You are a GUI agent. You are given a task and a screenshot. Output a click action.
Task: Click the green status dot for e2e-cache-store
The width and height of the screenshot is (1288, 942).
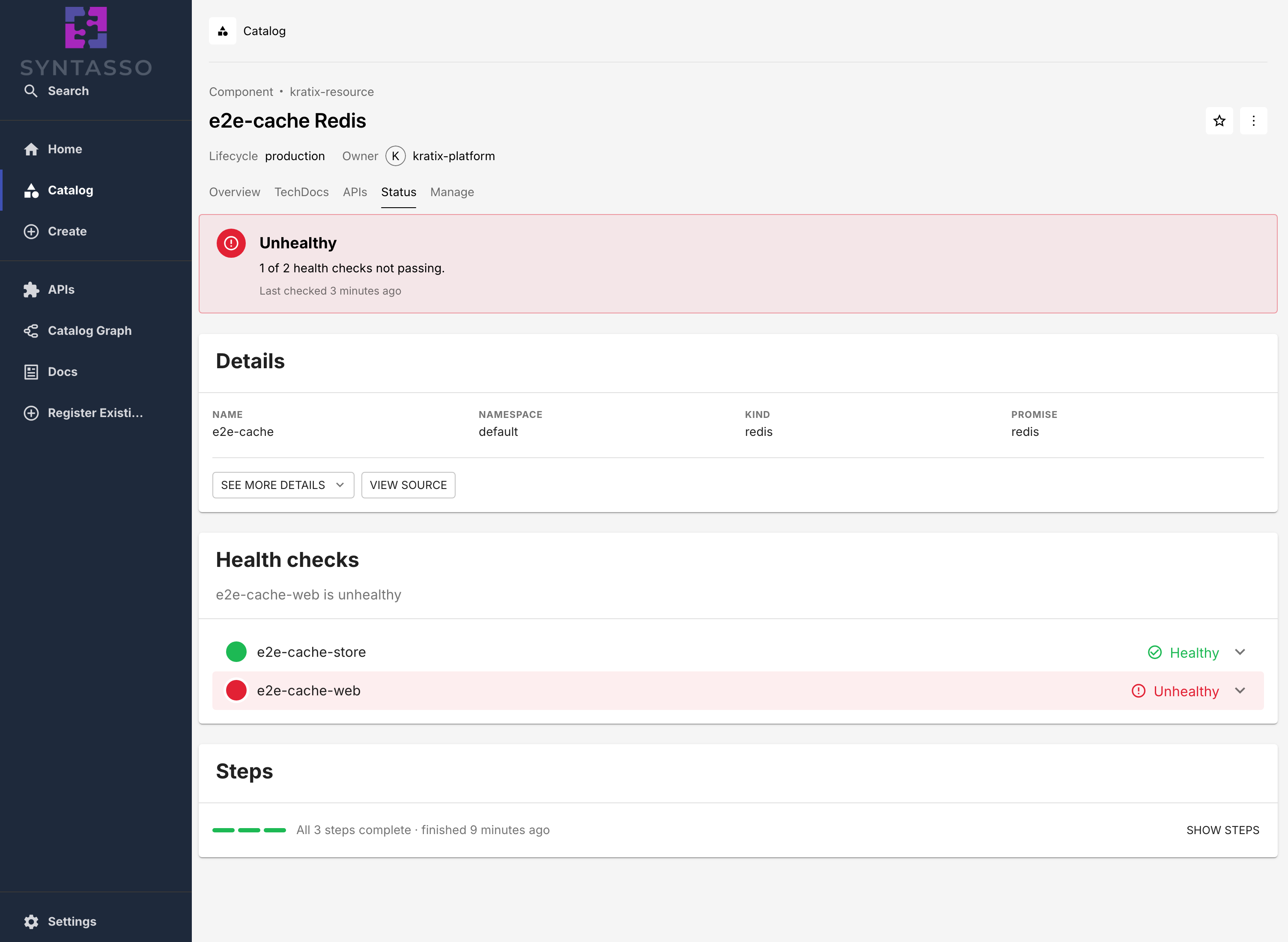pos(236,652)
